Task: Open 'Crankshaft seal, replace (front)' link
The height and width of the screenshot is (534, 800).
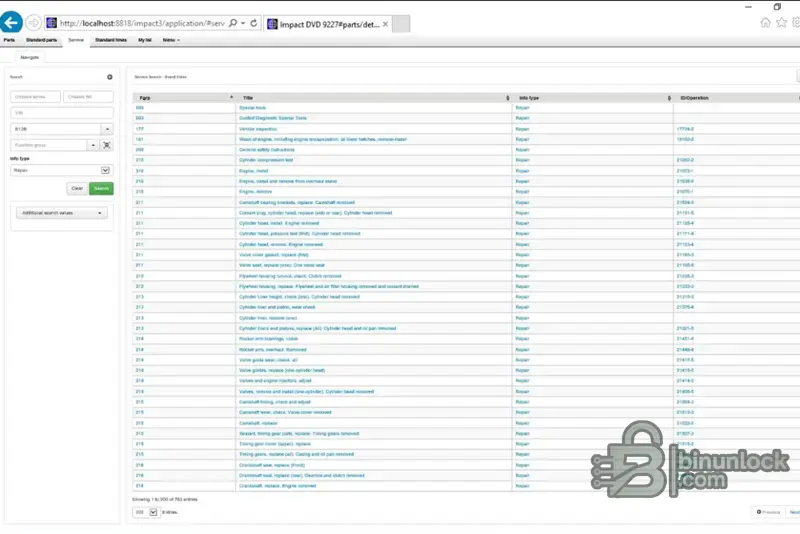Action: pos(272,465)
